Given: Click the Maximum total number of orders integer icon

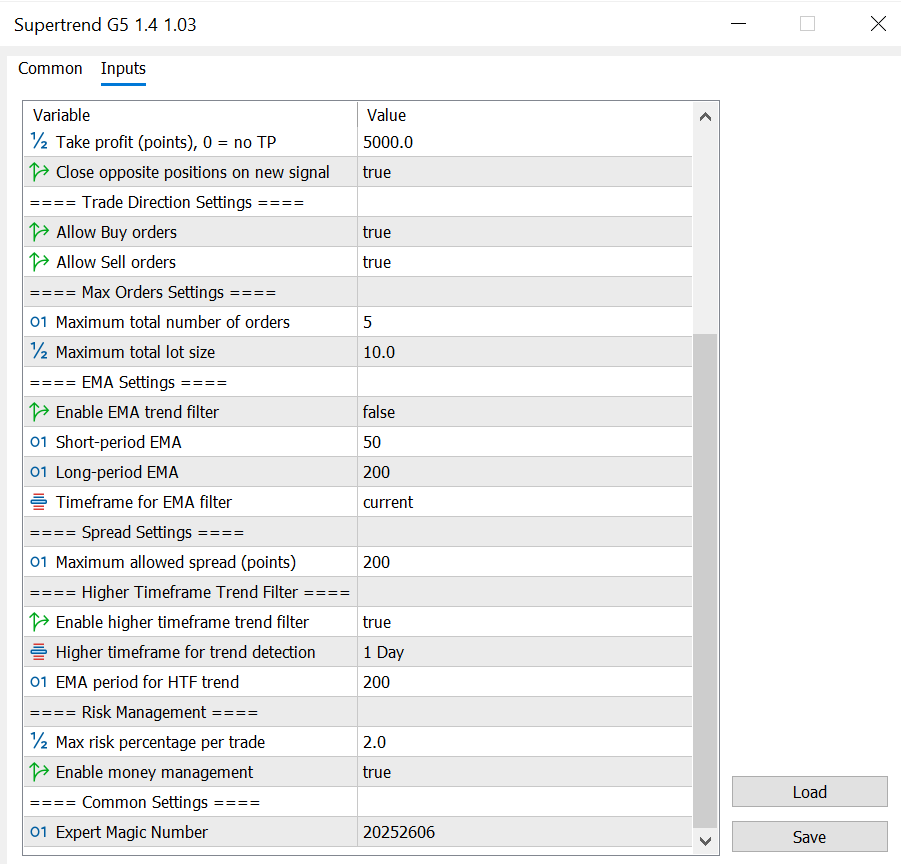Looking at the screenshot, I should pos(39,322).
